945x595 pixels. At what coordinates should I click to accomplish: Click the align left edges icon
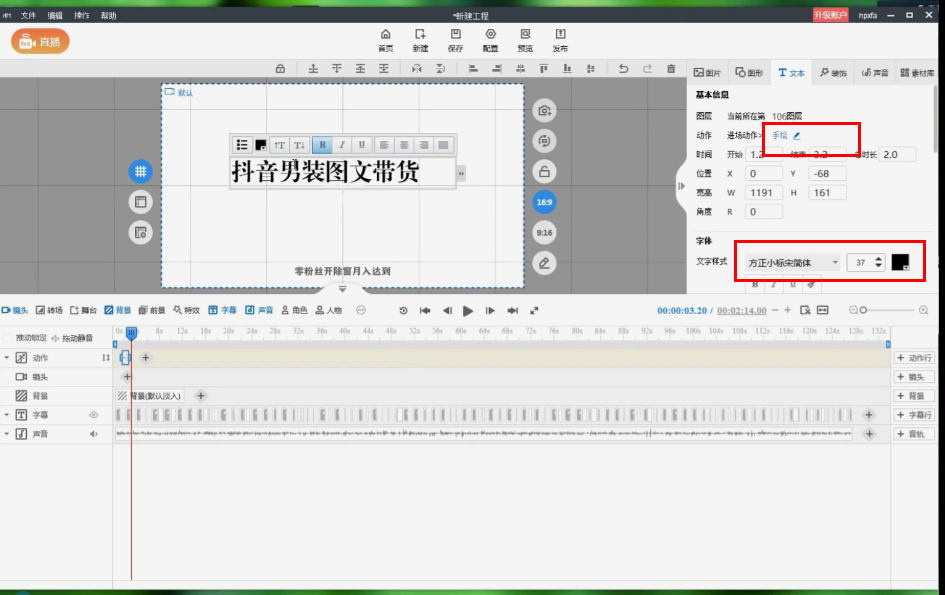pyautogui.click(x=473, y=69)
